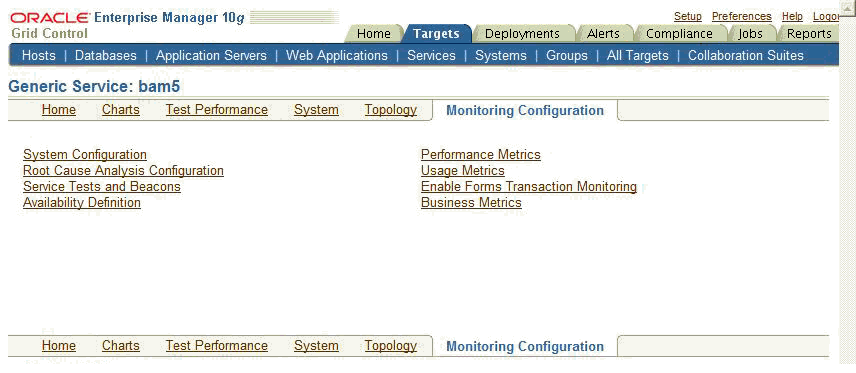This screenshot has width=856, height=373.
Task: Go to the Compliance tab
Action: coord(679,34)
